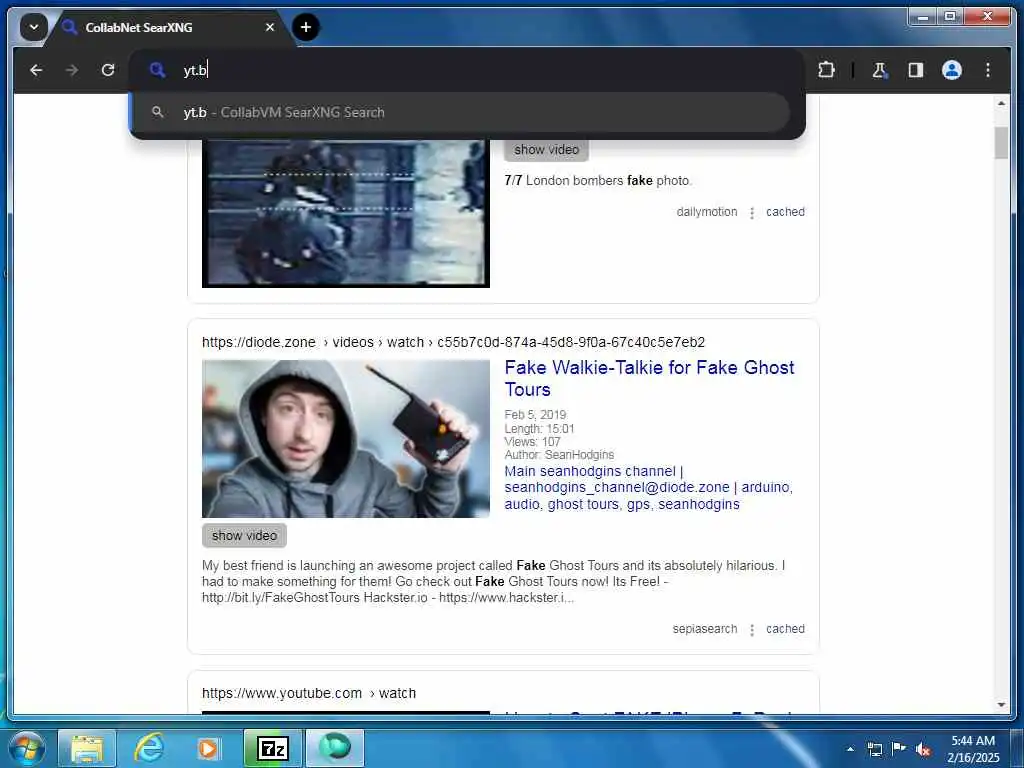This screenshot has height=768, width=1024.
Task: Reload the current page
Action: [x=108, y=70]
